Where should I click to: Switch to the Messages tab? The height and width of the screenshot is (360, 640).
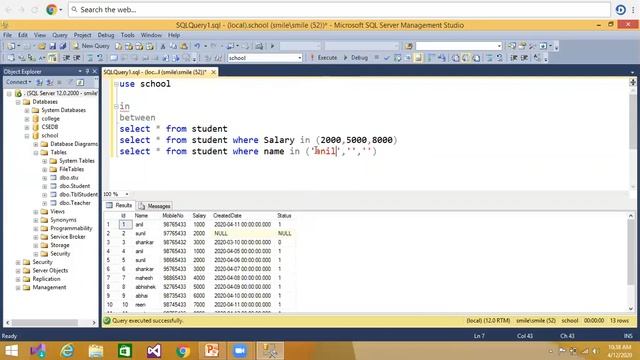point(154,206)
